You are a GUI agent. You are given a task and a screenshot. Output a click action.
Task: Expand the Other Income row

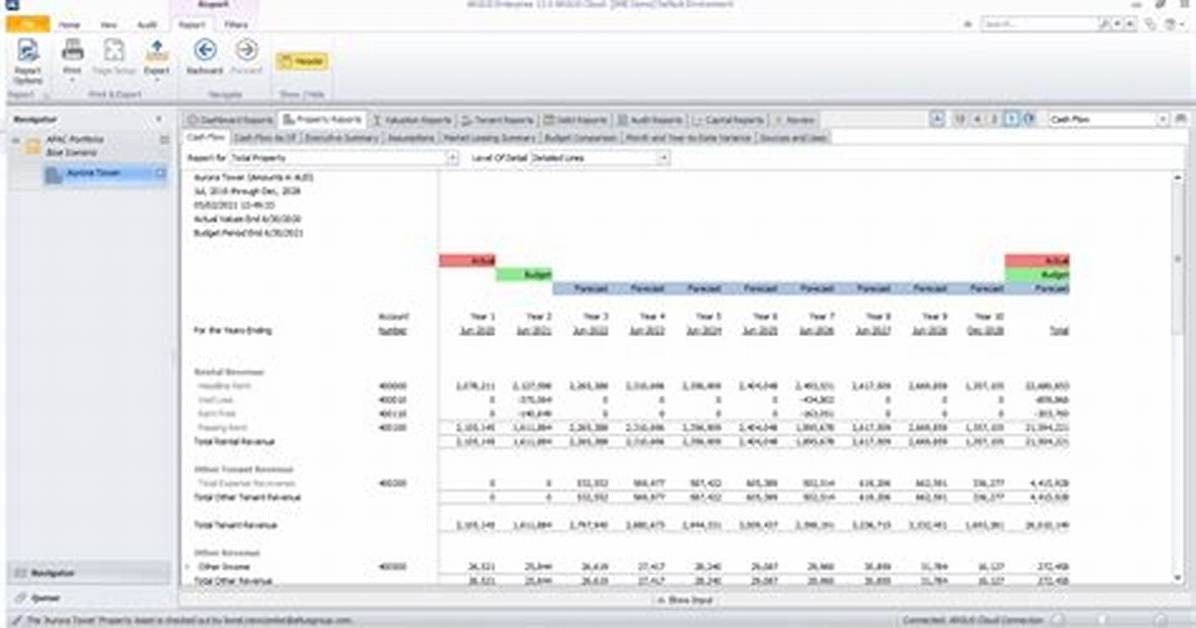(x=188, y=567)
